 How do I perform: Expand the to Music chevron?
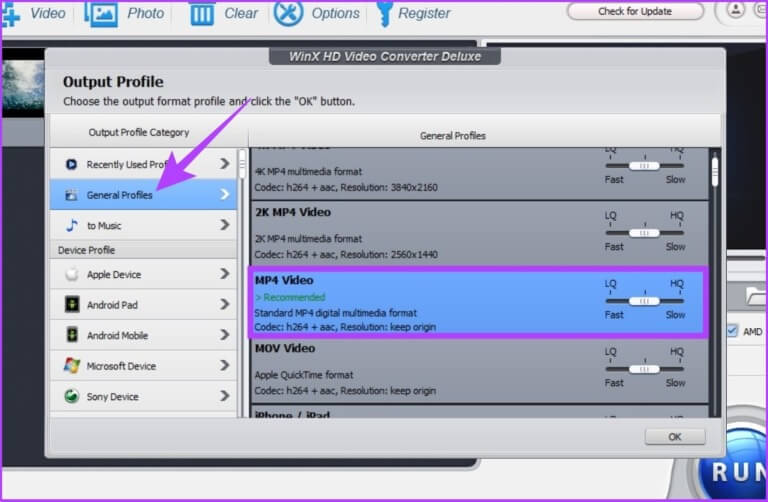click(225, 225)
